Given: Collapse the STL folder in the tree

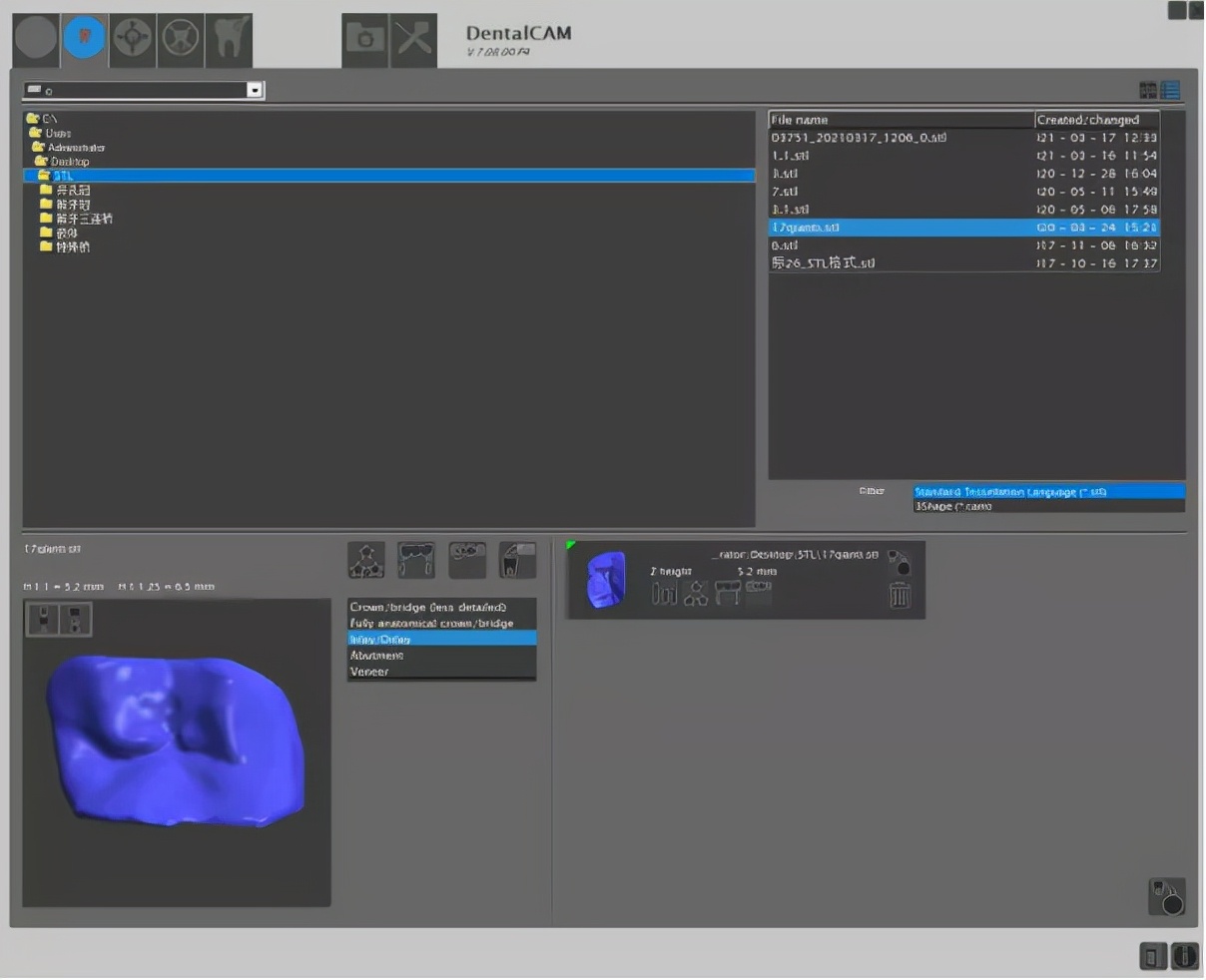Looking at the screenshot, I should [44, 176].
